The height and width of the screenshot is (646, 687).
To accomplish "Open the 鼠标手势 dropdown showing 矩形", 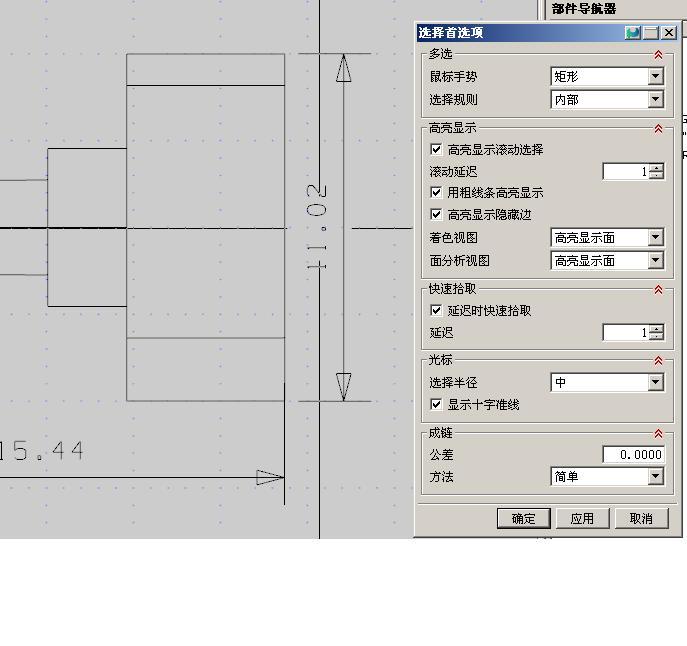I will [607, 76].
